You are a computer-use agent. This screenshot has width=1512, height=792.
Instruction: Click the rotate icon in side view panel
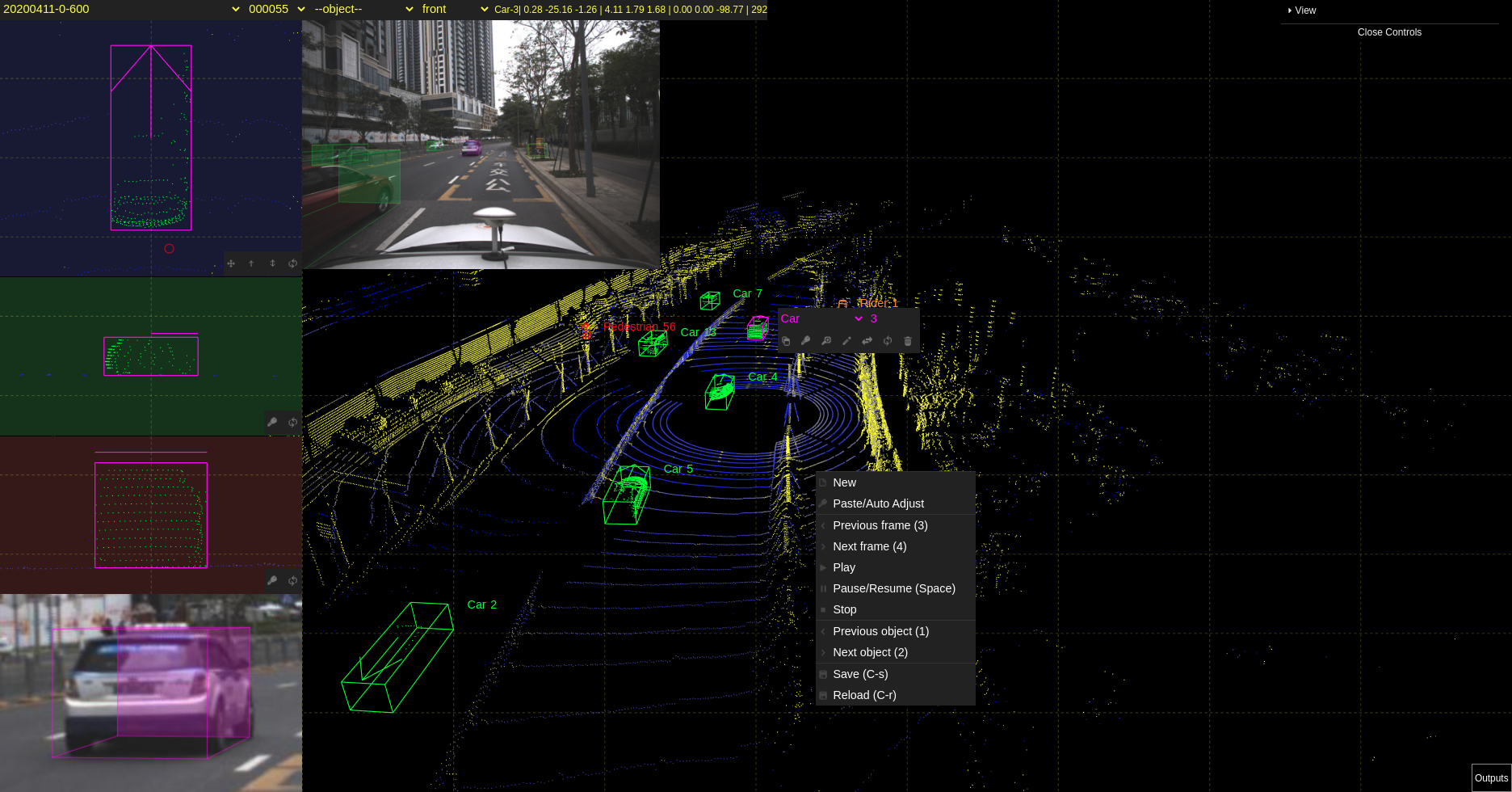[292, 421]
